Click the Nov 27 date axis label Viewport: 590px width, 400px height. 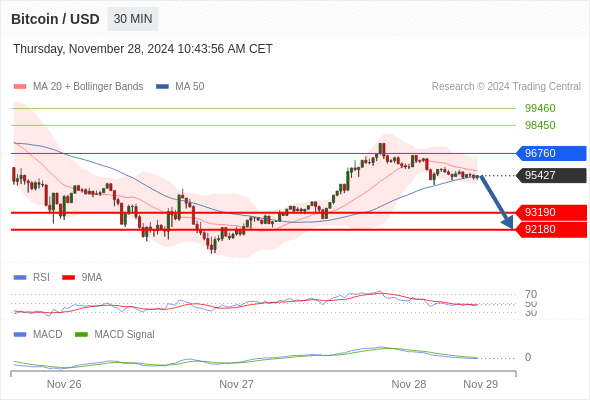[236, 384]
